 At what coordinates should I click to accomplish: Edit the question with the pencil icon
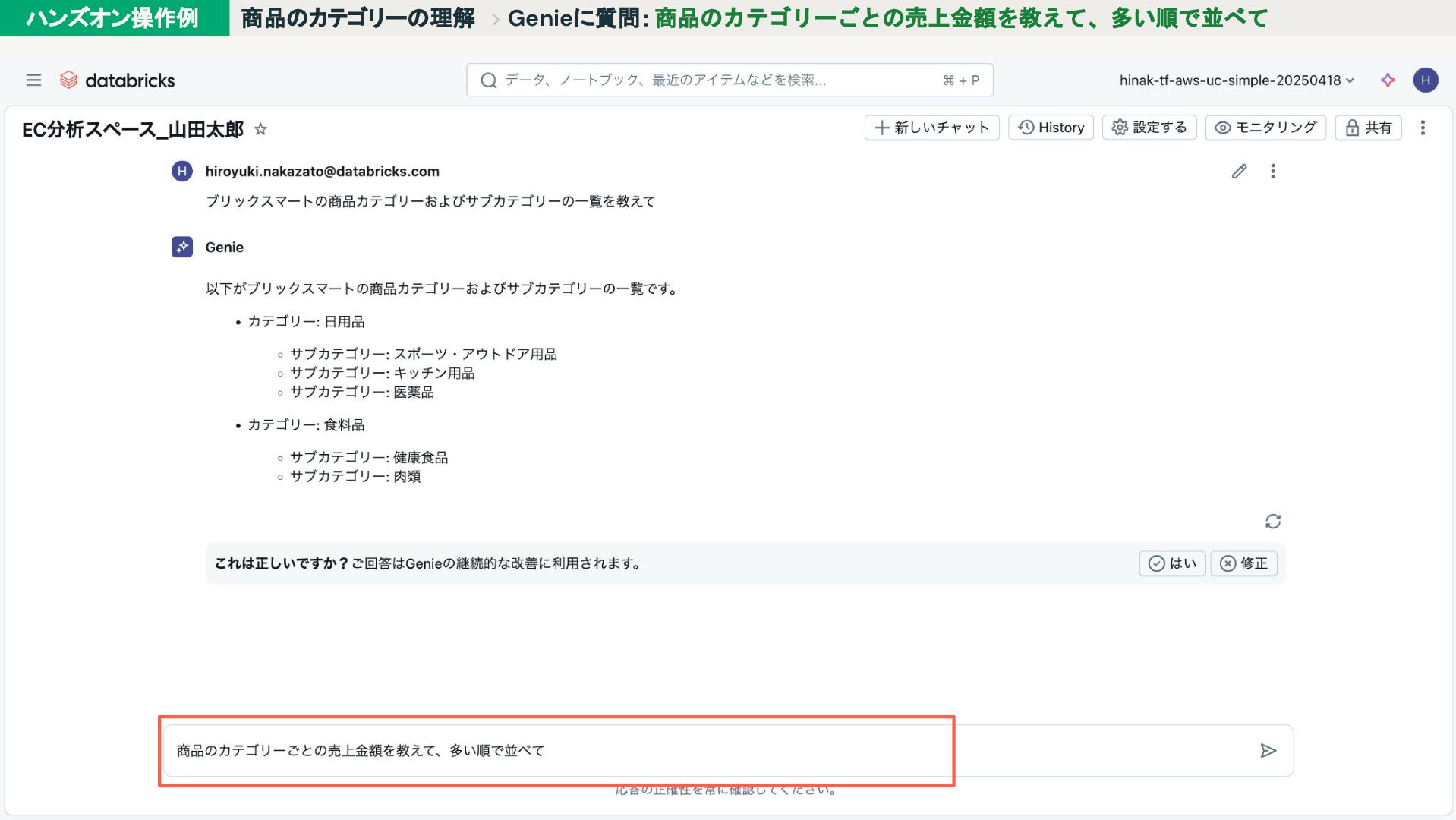click(1239, 172)
